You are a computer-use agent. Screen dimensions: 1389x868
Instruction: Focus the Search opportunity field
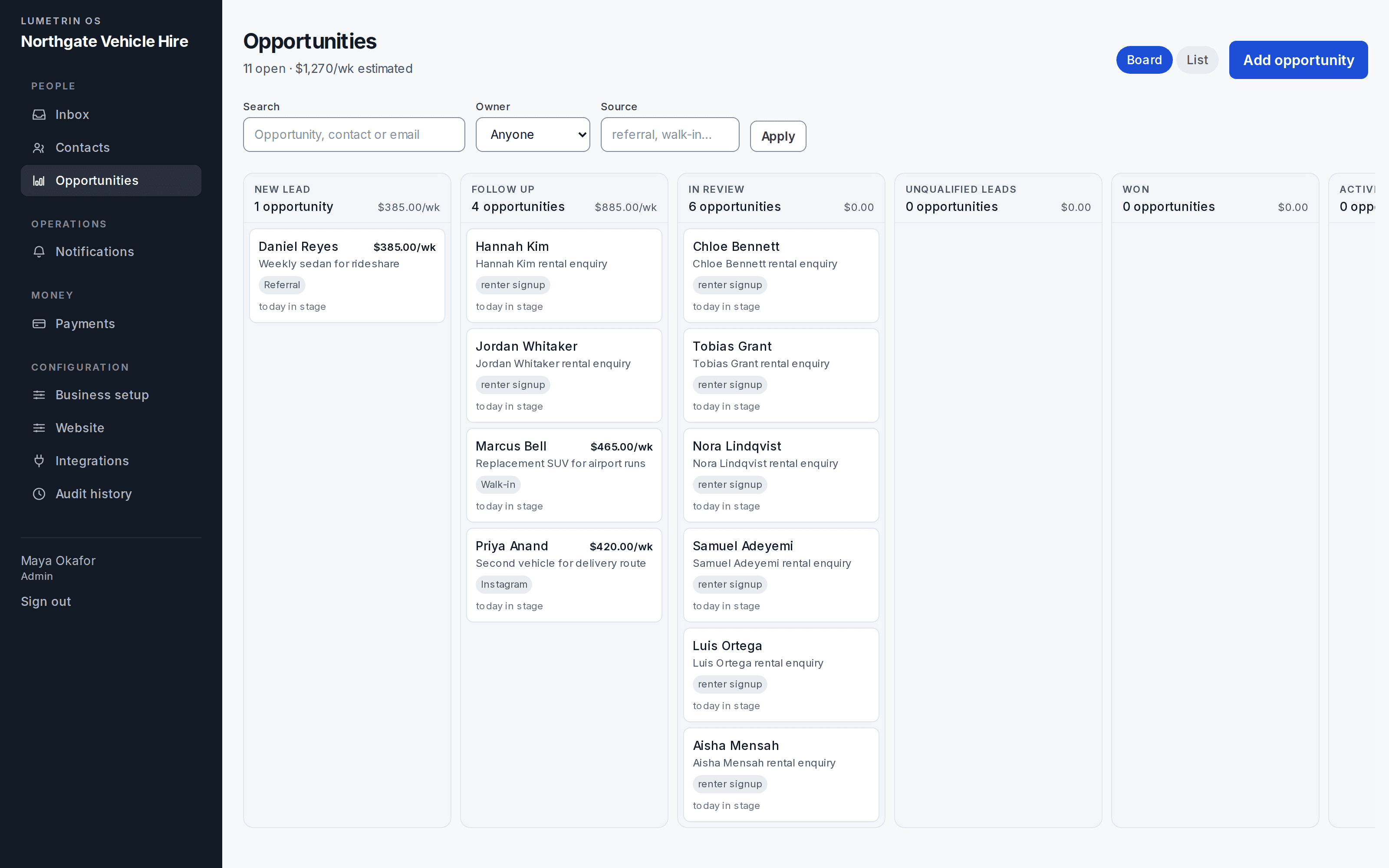(354, 135)
